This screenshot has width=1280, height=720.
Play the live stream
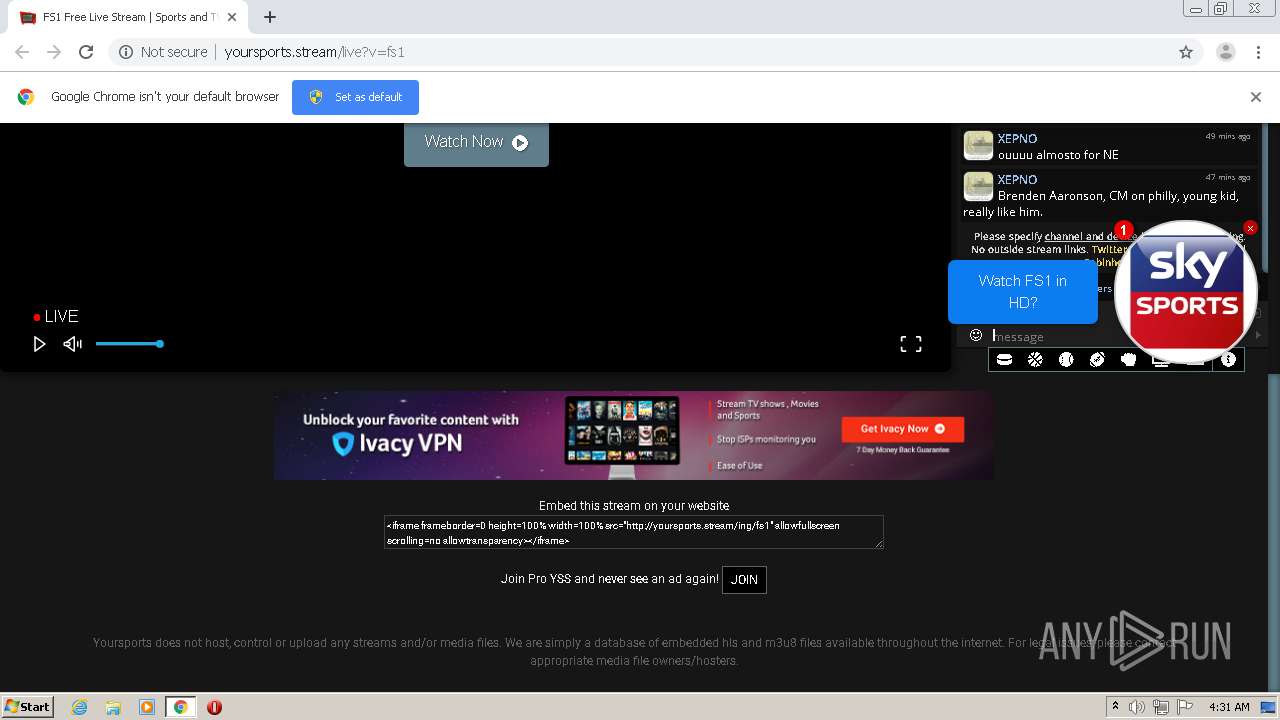[x=39, y=344]
